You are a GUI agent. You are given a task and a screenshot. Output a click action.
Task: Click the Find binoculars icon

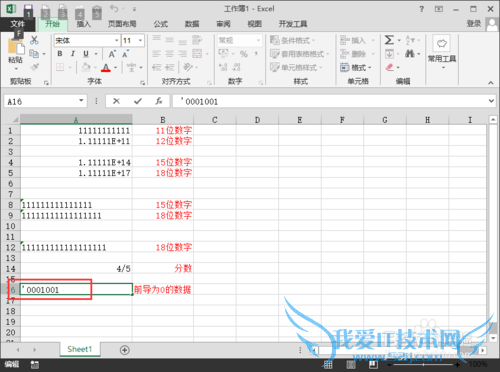pyautogui.click(x=410, y=54)
